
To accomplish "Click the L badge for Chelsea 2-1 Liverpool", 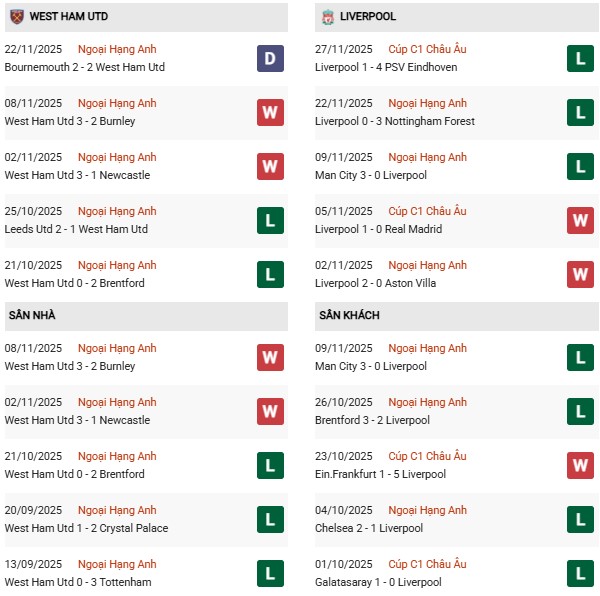I will [x=580, y=520].
